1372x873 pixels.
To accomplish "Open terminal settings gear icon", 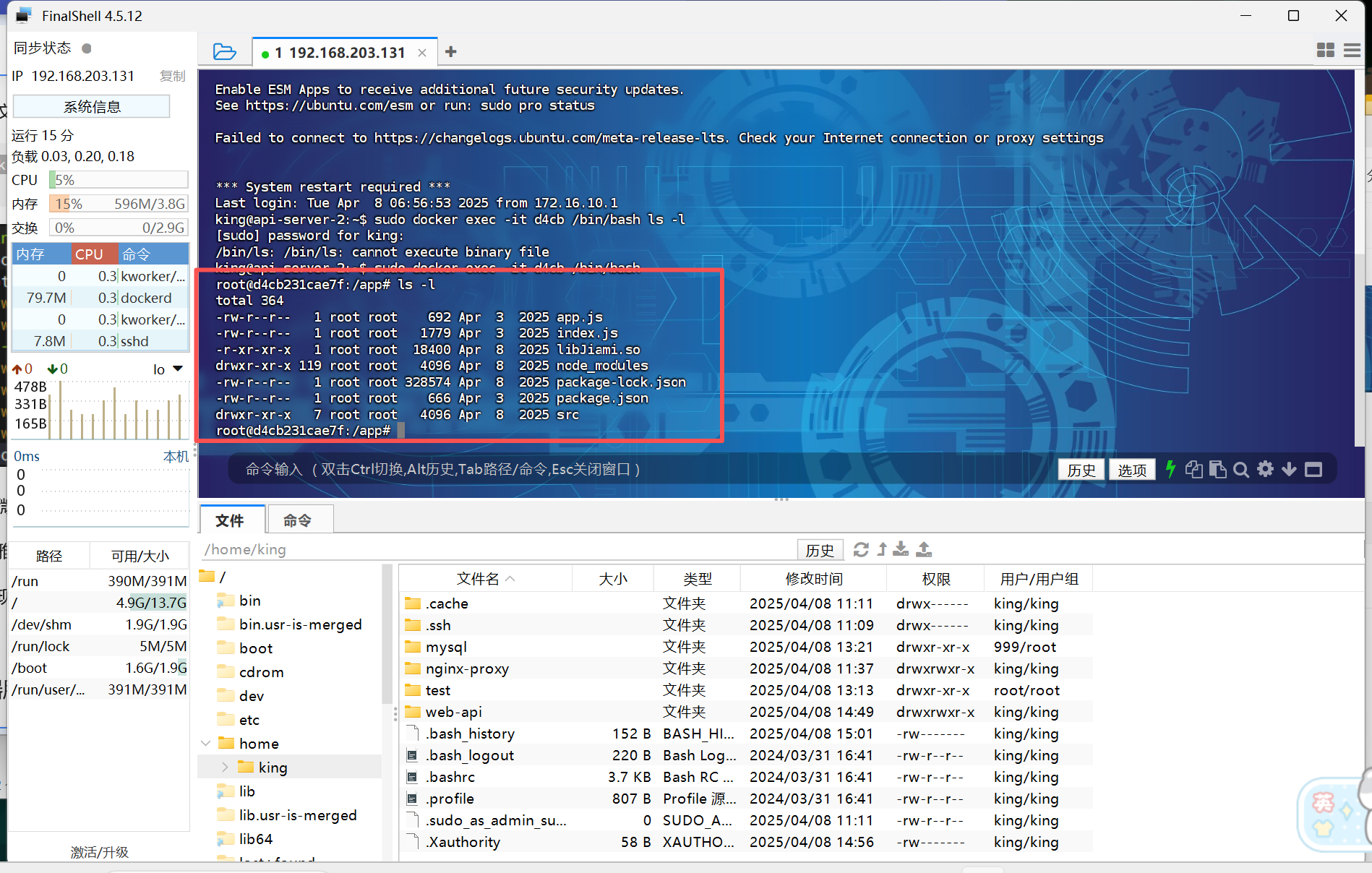I will coord(1265,470).
